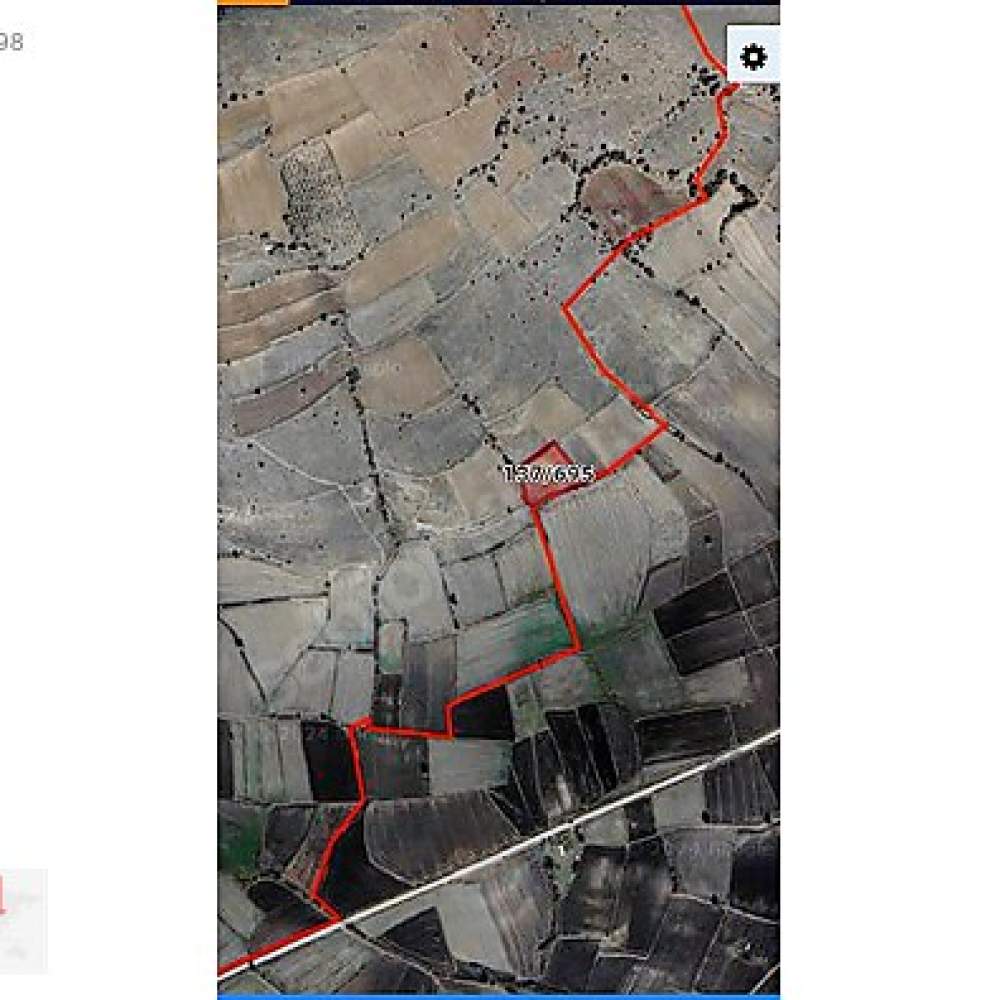Click the blue bar below the map
1000x1000 pixels.
coord(498,996)
